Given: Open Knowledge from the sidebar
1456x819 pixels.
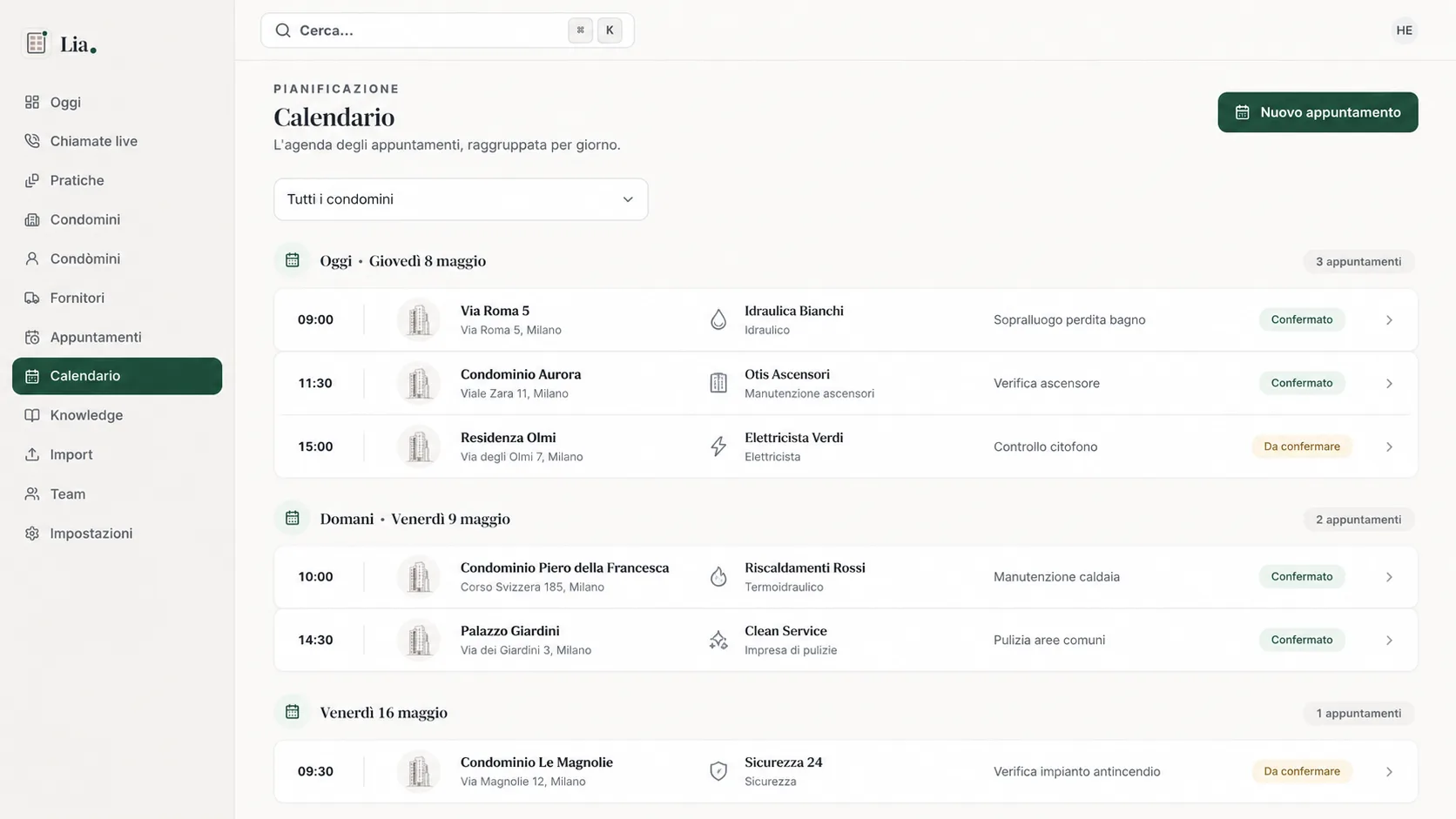Looking at the screenshot, I should point(117,415).
